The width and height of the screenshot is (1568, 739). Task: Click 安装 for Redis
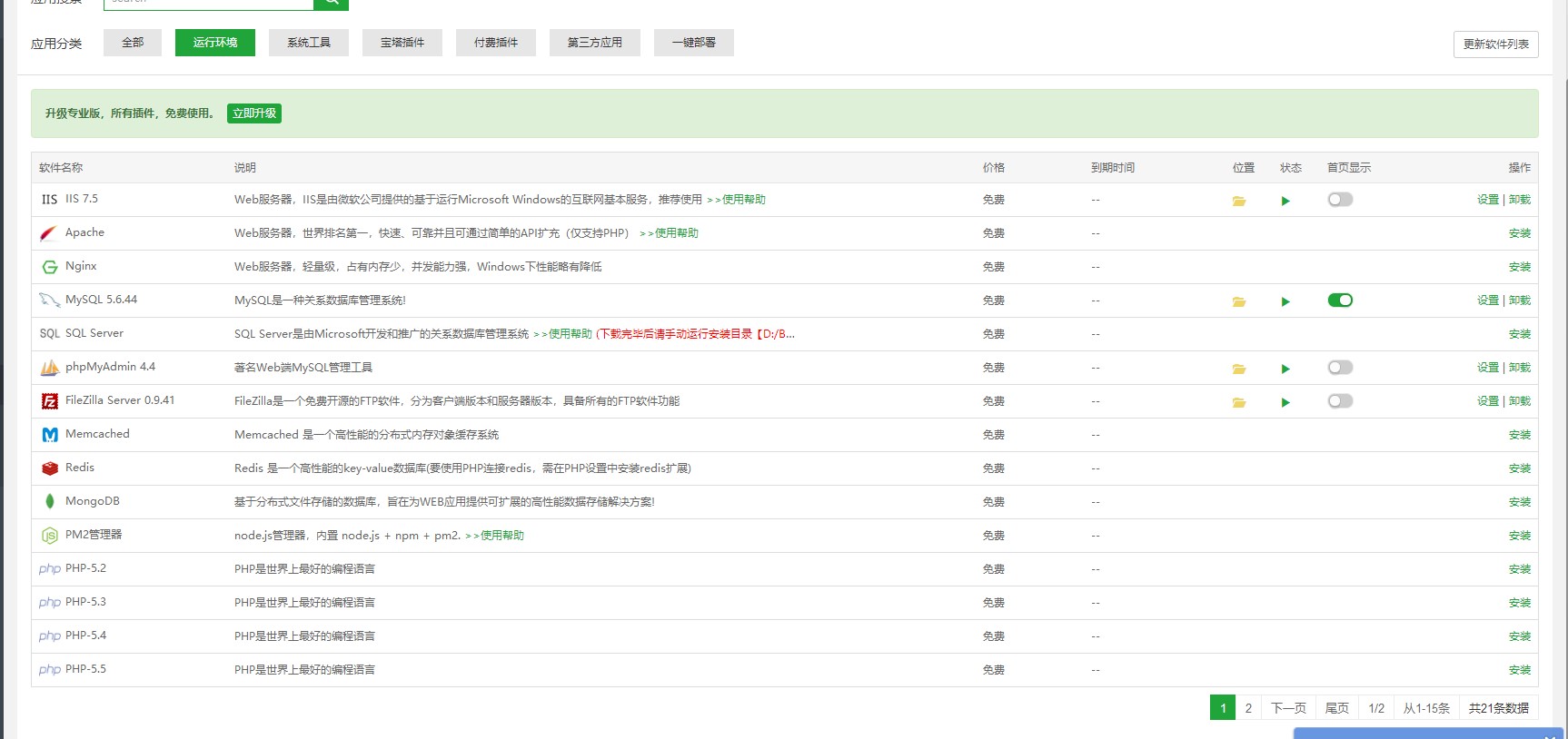click(x=1520, y=468)
